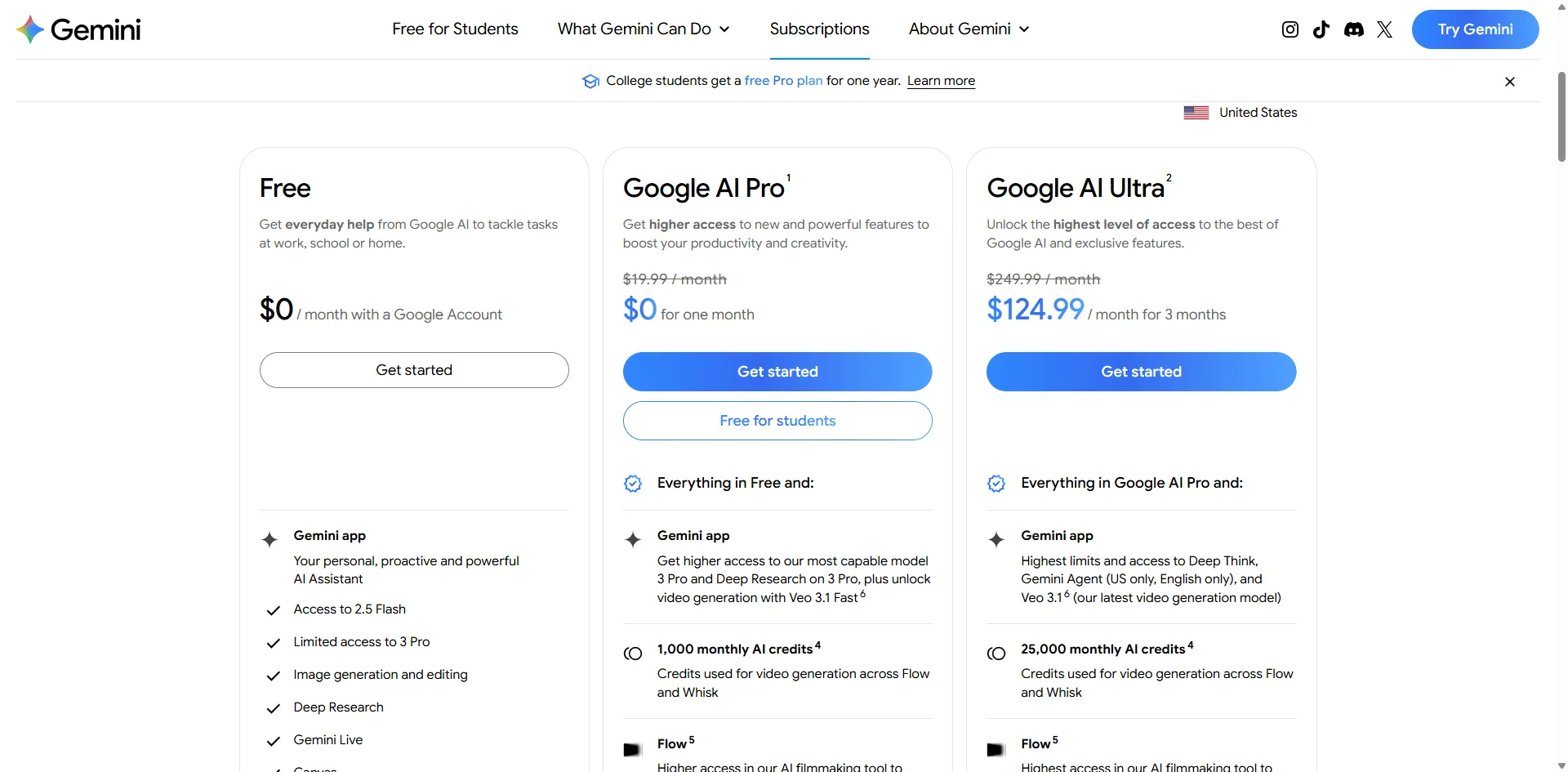The height and width of the screenshot is (772, 1568).
Task: Select the Subscriptions tab
Action: click(819, 29)
